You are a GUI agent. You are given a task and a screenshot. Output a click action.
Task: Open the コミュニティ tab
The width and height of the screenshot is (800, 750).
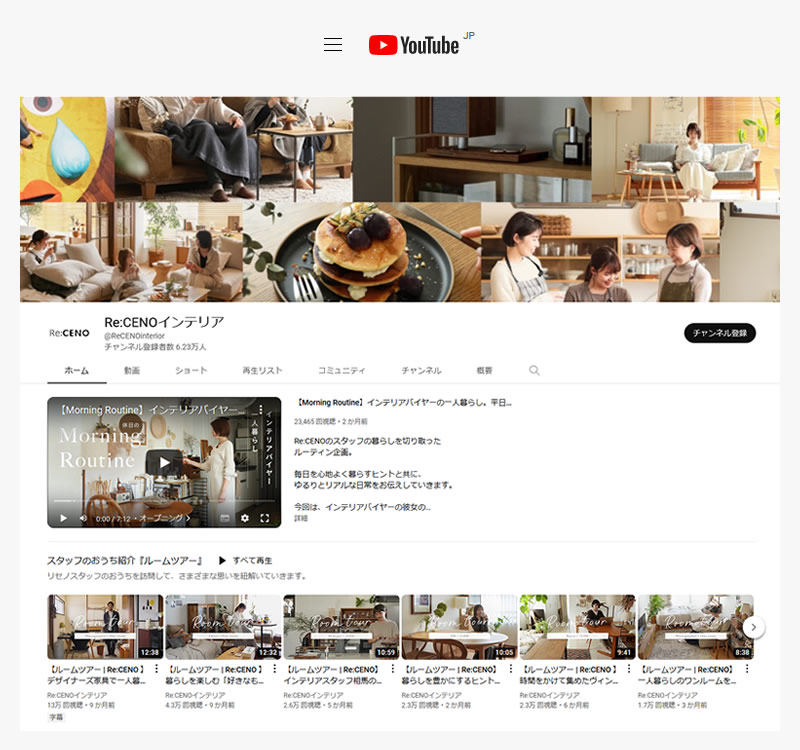[341, 370]
